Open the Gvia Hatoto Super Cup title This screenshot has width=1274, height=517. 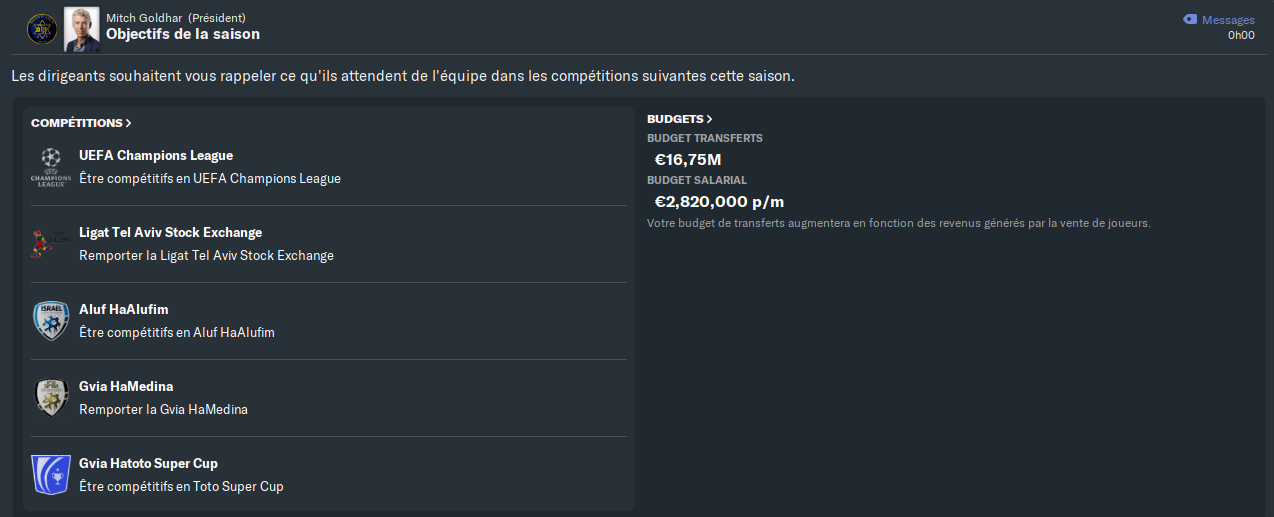[x=148, y=464]
